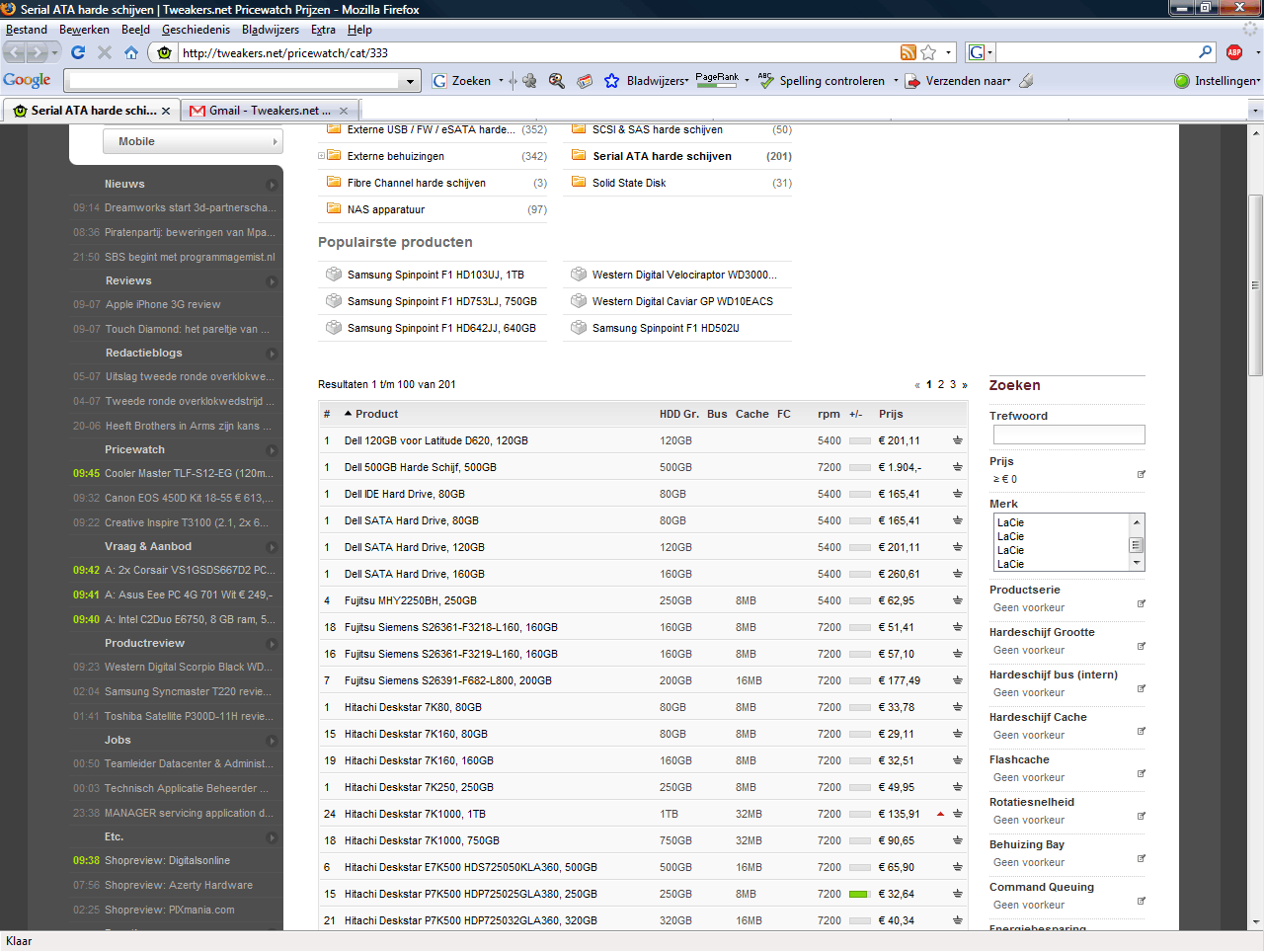Screen dimensions: 1264x952
Task: Click the Tweakers site icon in address bar
Action: pos(165,52)
